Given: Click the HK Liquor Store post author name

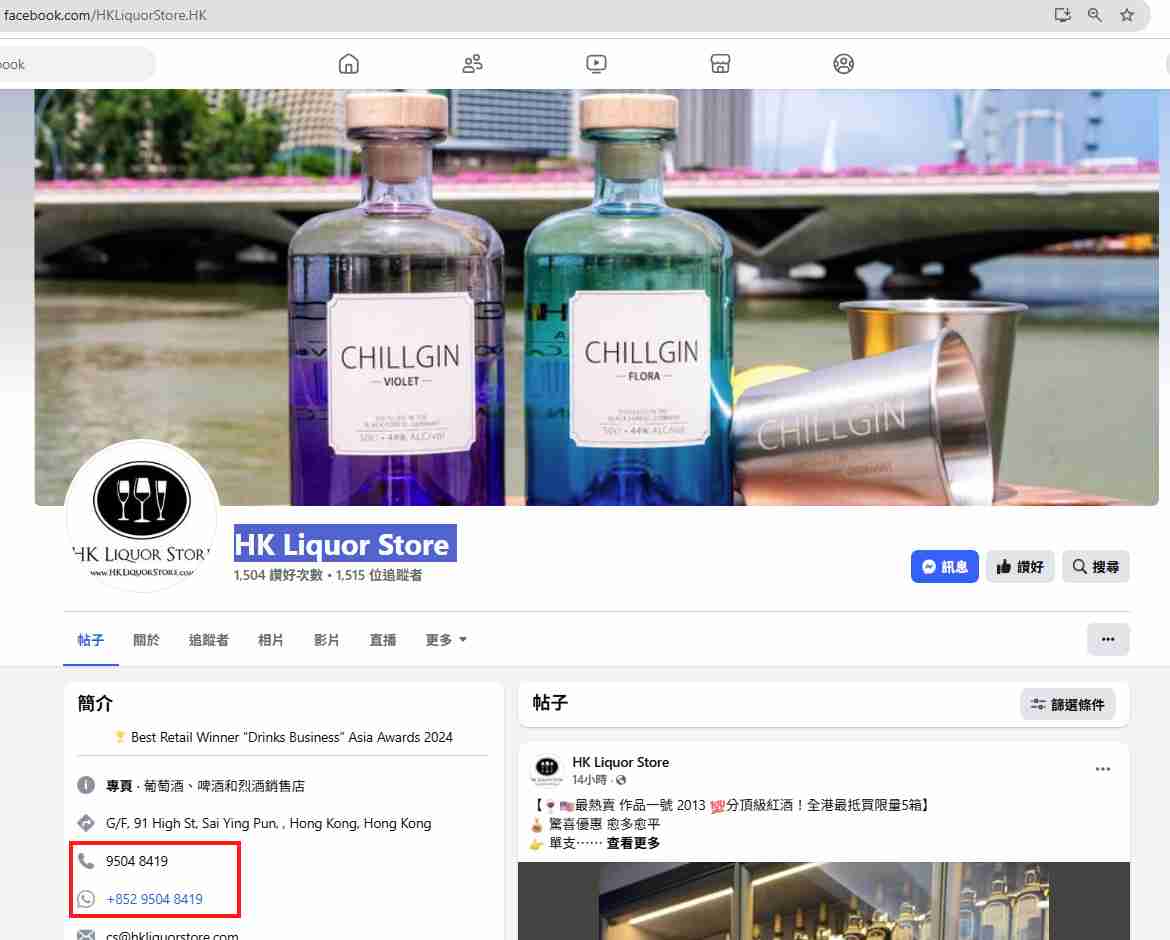Looking at the screenshot, I should (x=620, y=762).
